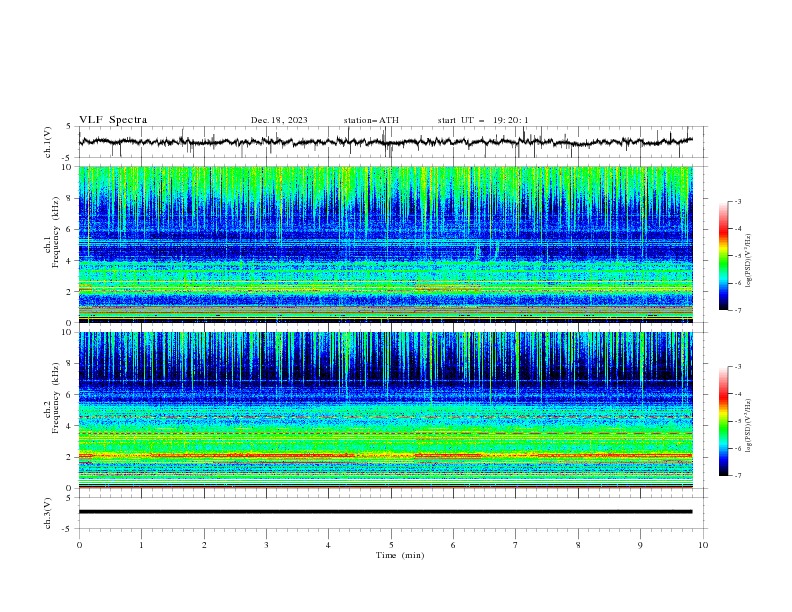Click inside the ch.2 spectrogram panel

[x=385, y=410]
